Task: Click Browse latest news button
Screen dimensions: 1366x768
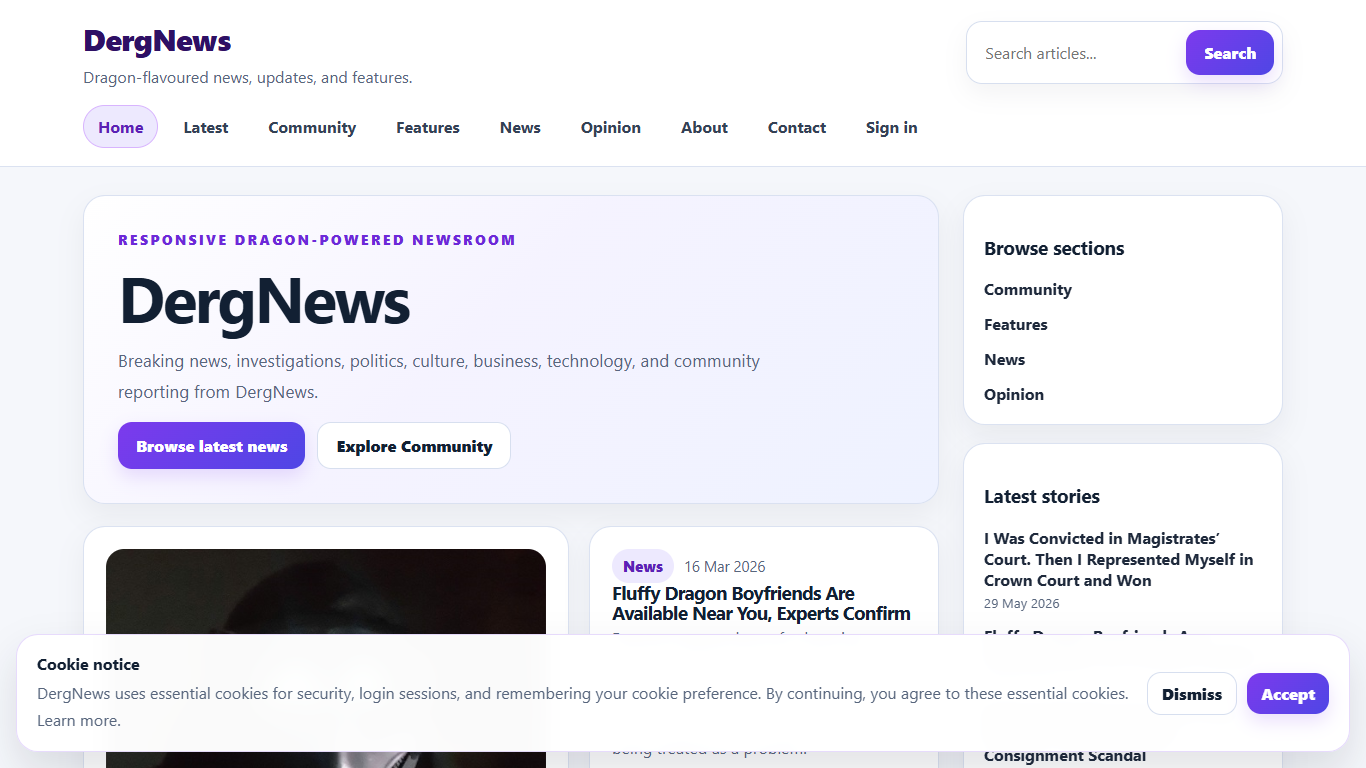Action: [211, 446]
